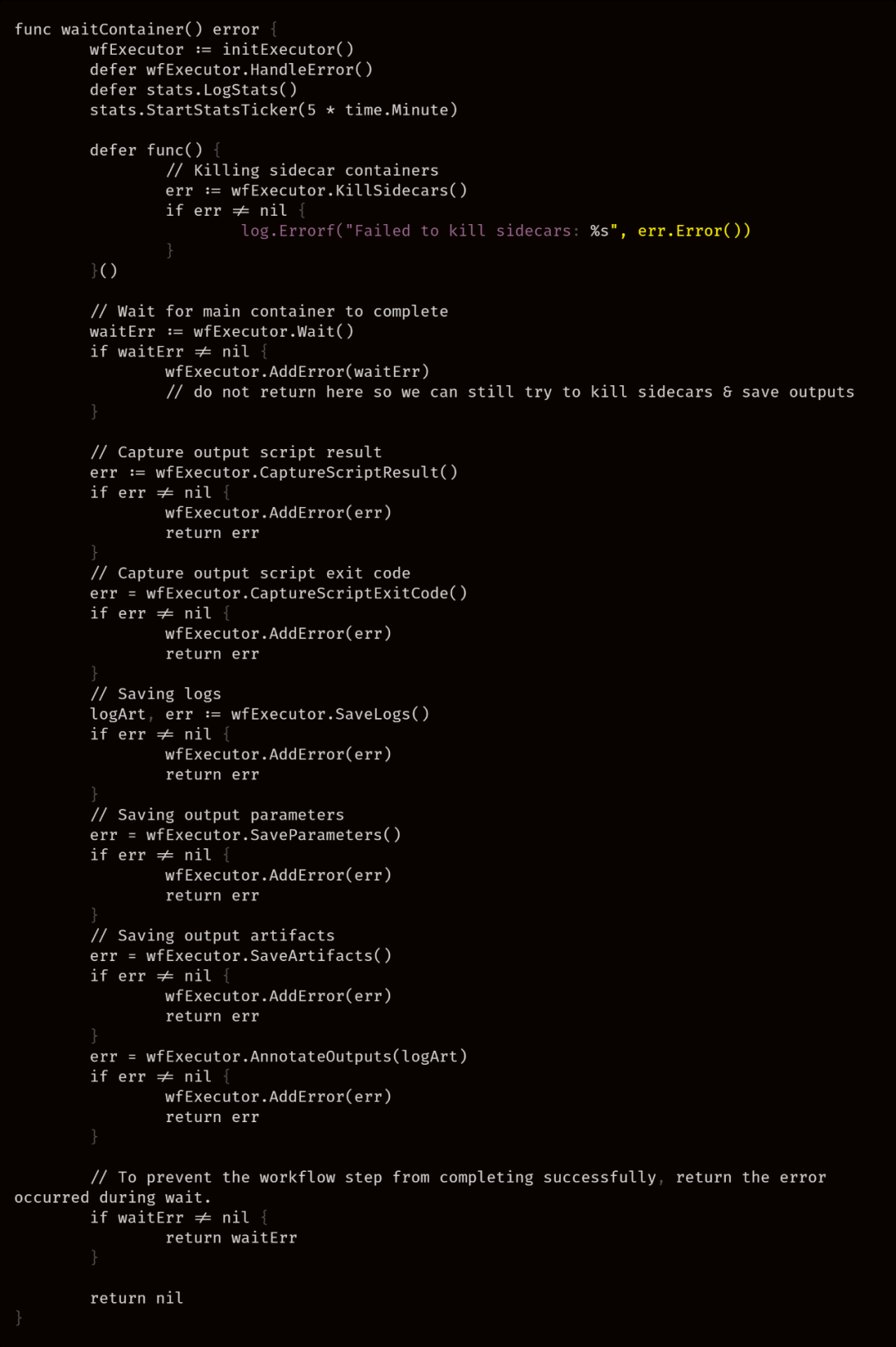Click wfExecutor.CaptureScriptResult() call

[x=307, y=472]
